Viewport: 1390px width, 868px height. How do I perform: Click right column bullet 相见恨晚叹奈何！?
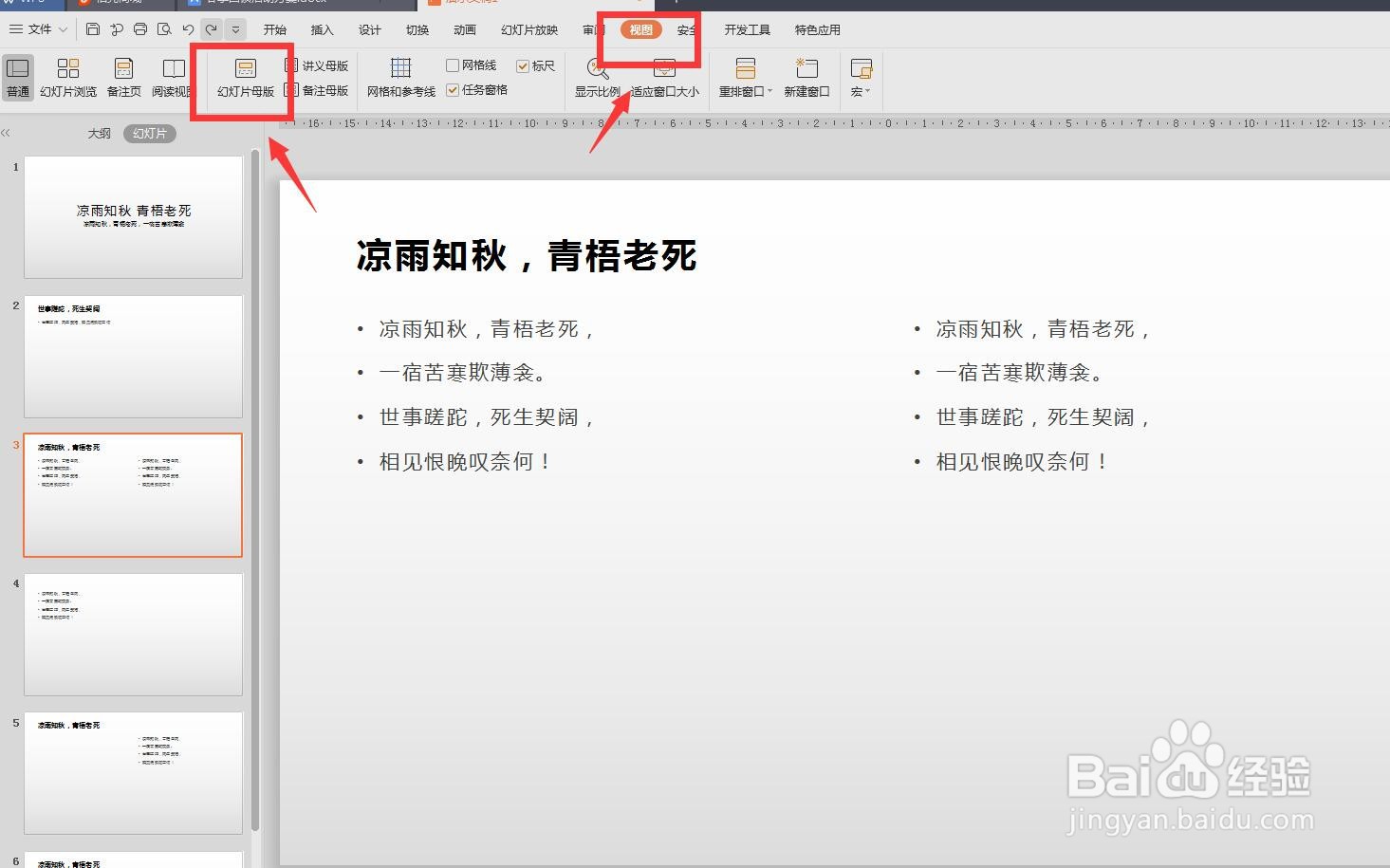(1023, 462)
